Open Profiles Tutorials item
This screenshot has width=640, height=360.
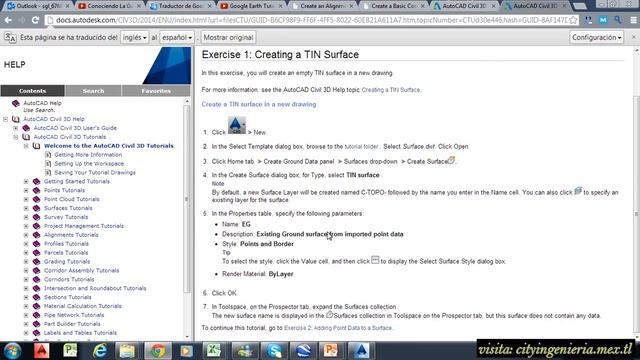(x=66, y=244)
